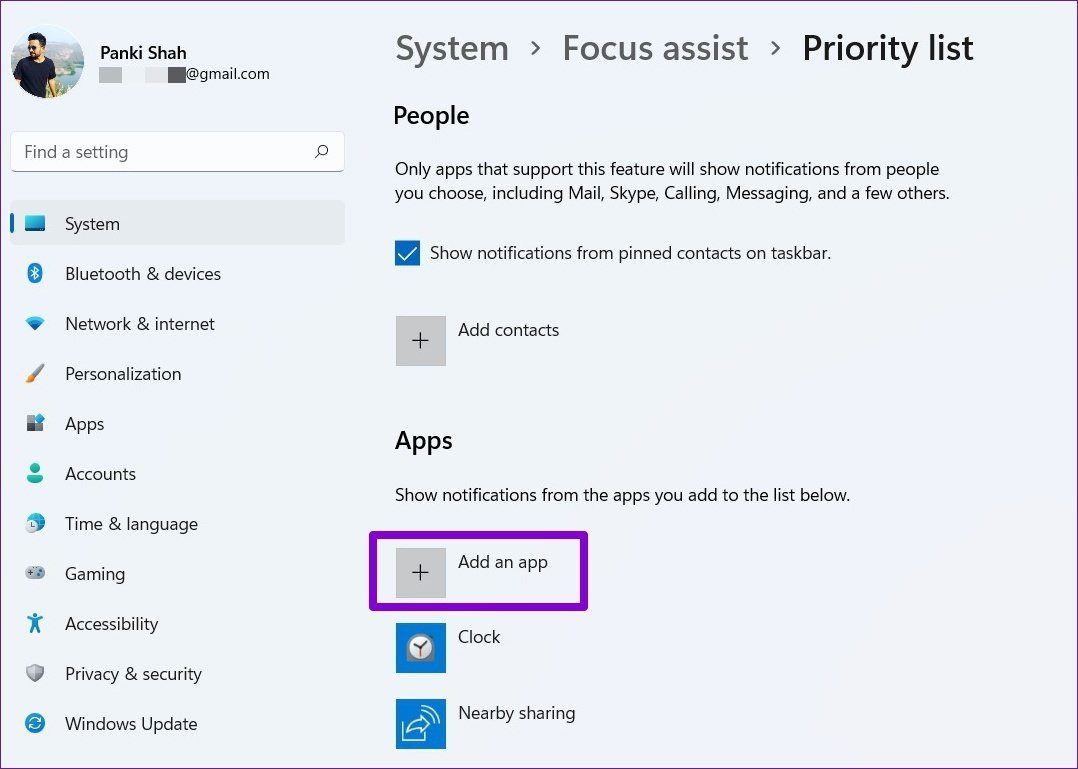This screenshot has width=1078, height=769.
Task: Go to Time & language settings
Action: 131,524
